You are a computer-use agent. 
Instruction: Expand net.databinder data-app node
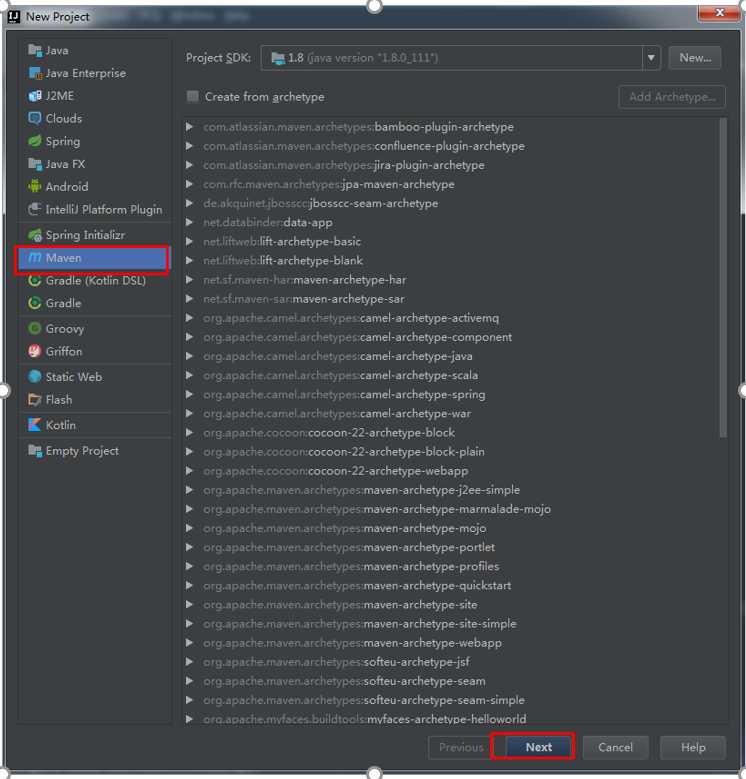pyautogui.click(x=189, y=223)
